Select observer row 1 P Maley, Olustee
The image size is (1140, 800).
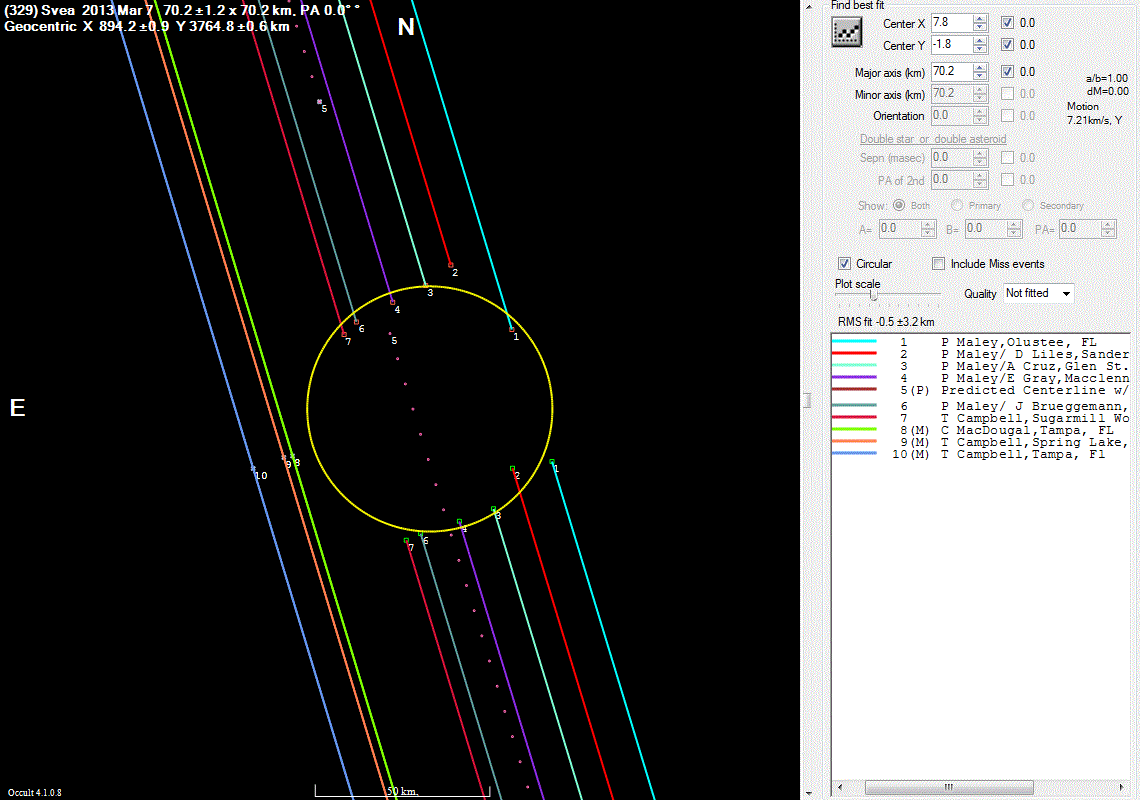[x=980, y=342]
